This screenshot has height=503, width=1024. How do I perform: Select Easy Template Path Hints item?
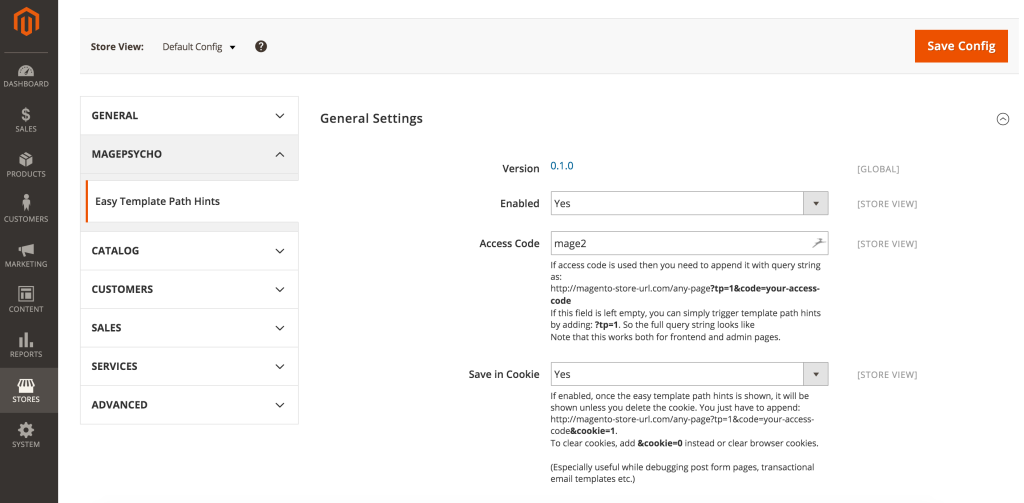(157, 201)
